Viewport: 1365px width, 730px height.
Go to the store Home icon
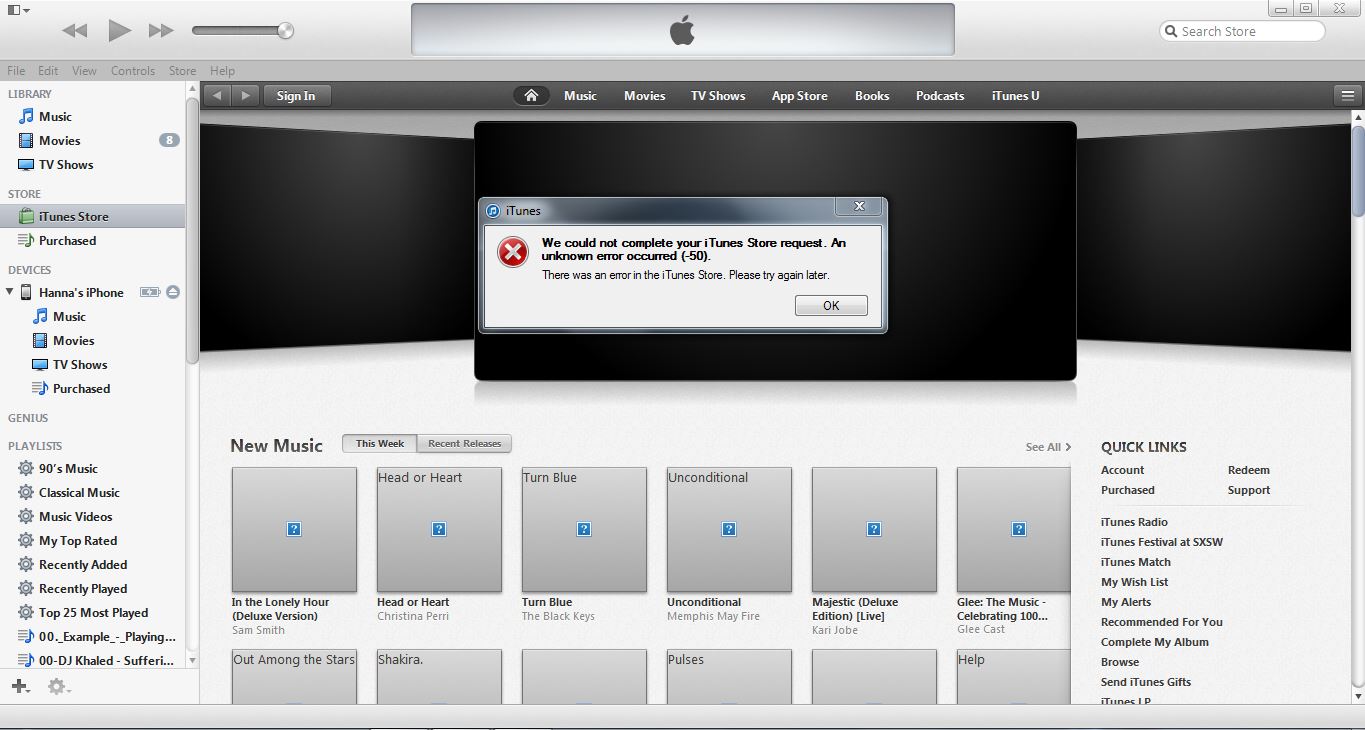point(531,96)
